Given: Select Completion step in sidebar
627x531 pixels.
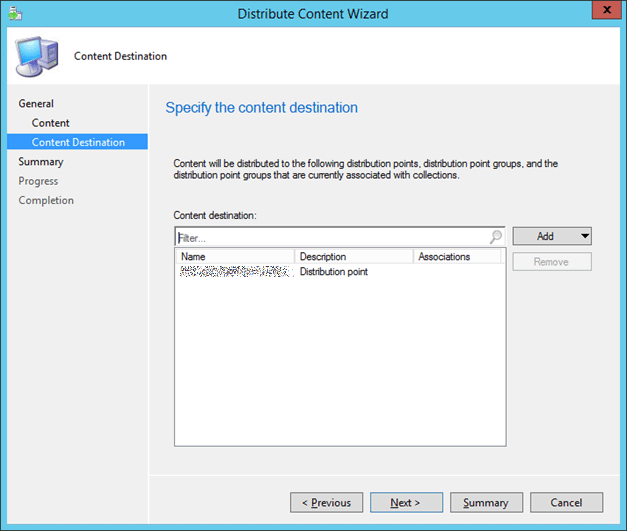Looking at the screenshot, I should 46,200.
